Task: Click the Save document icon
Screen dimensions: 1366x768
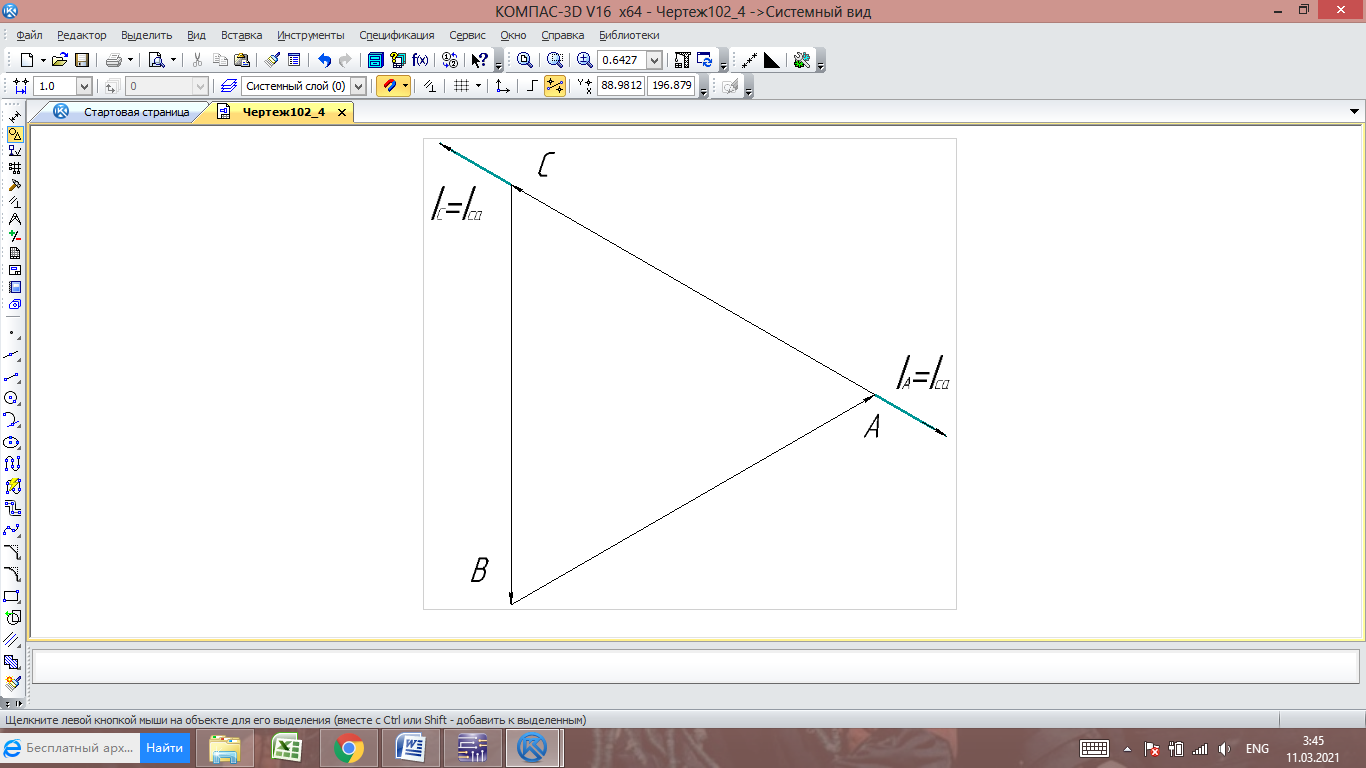Action: [82, 60]
